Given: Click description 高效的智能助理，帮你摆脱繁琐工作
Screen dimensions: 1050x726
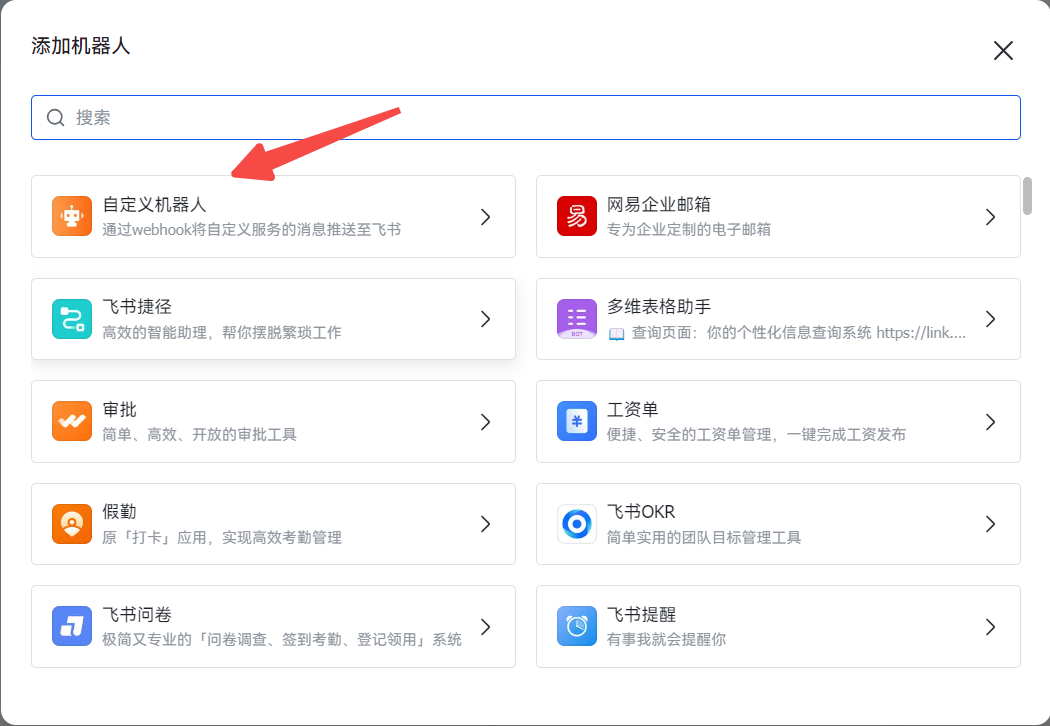Looking at the screenshot, I should click(222, 332).
